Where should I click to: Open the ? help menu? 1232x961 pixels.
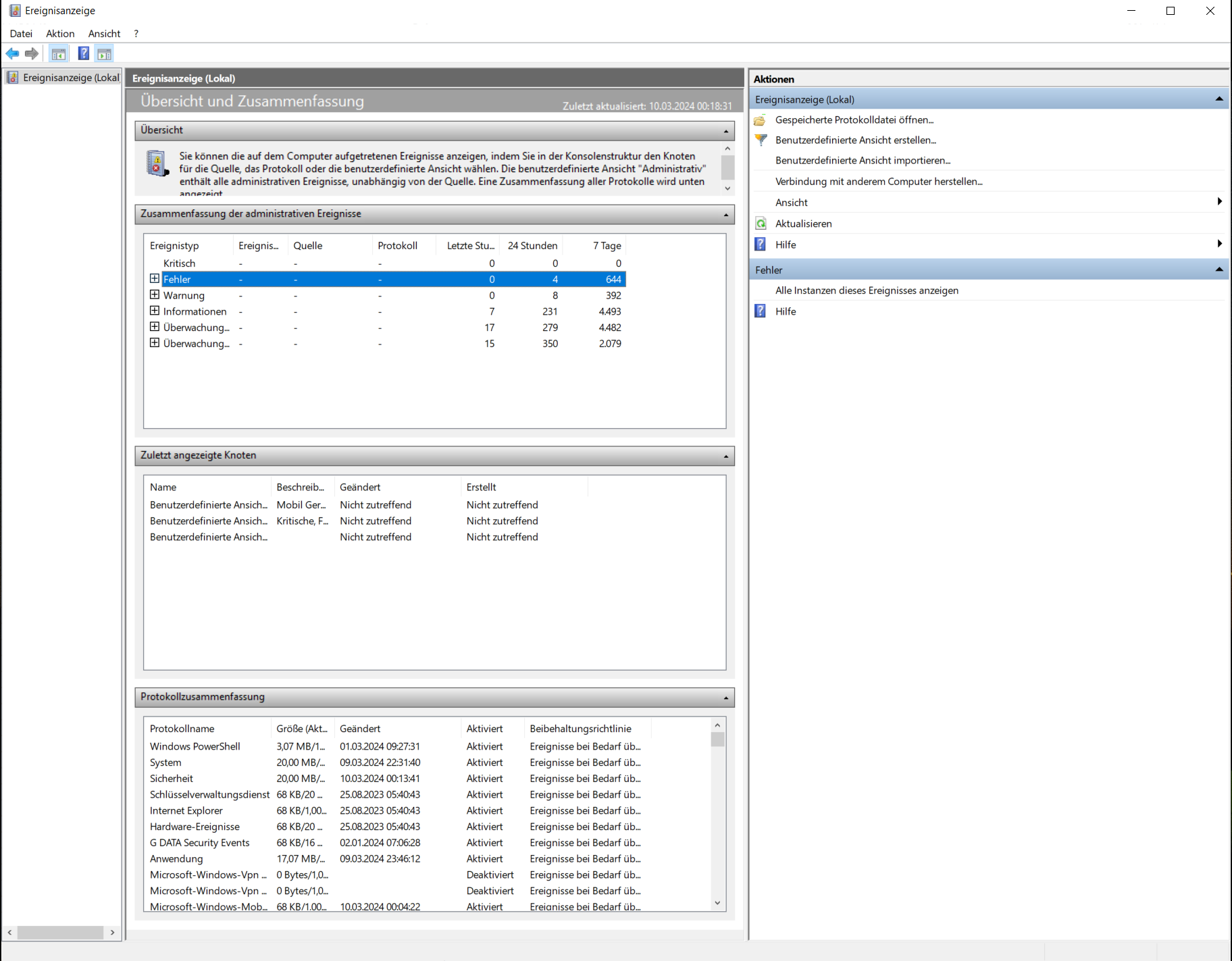[x=136, y=34]
